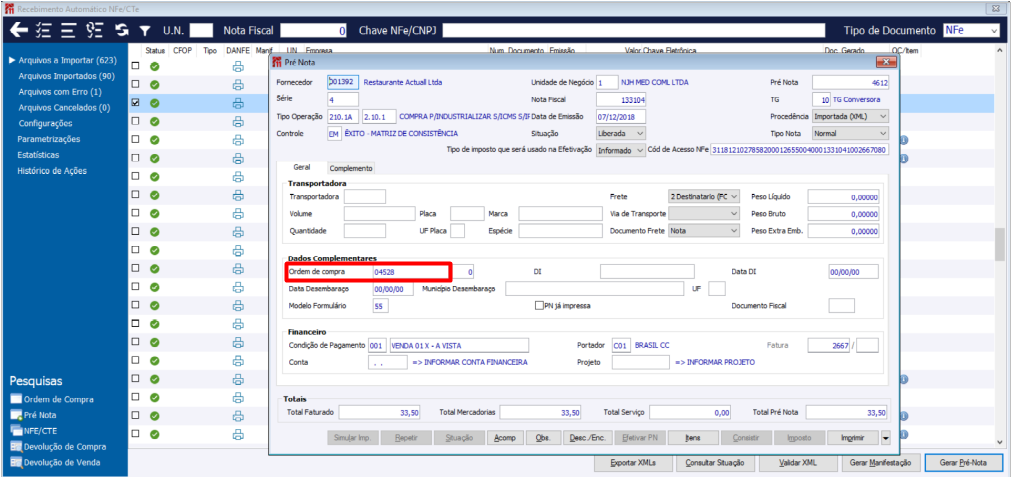Click the DI input field
Screen dimensions: 1011x477
[647, 272]
